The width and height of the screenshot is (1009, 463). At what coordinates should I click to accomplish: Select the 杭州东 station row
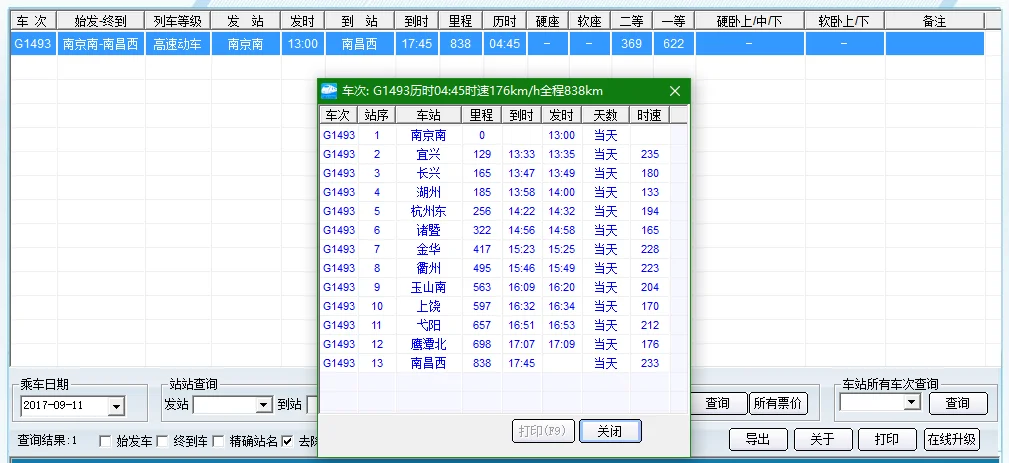coord(495,211)
